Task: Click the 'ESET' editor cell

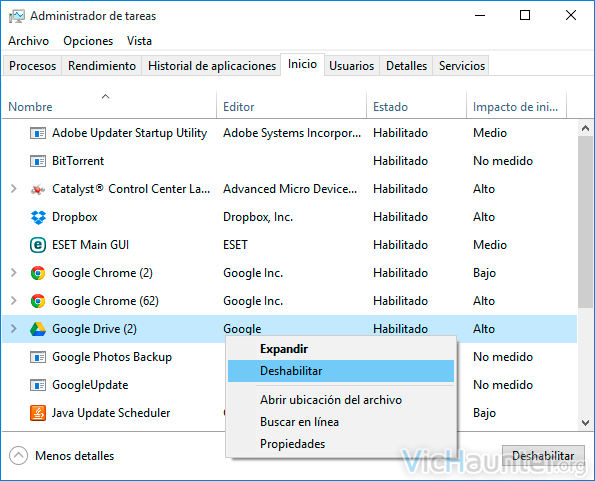Action: click(x=235, y=245)
